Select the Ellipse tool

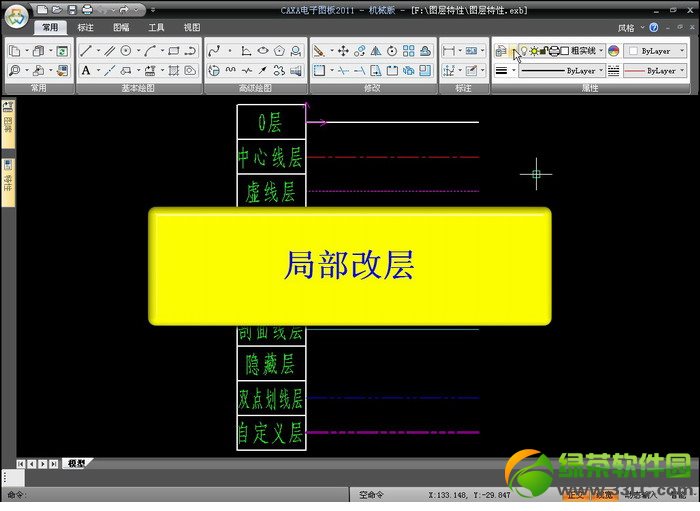tap(263, 51)
